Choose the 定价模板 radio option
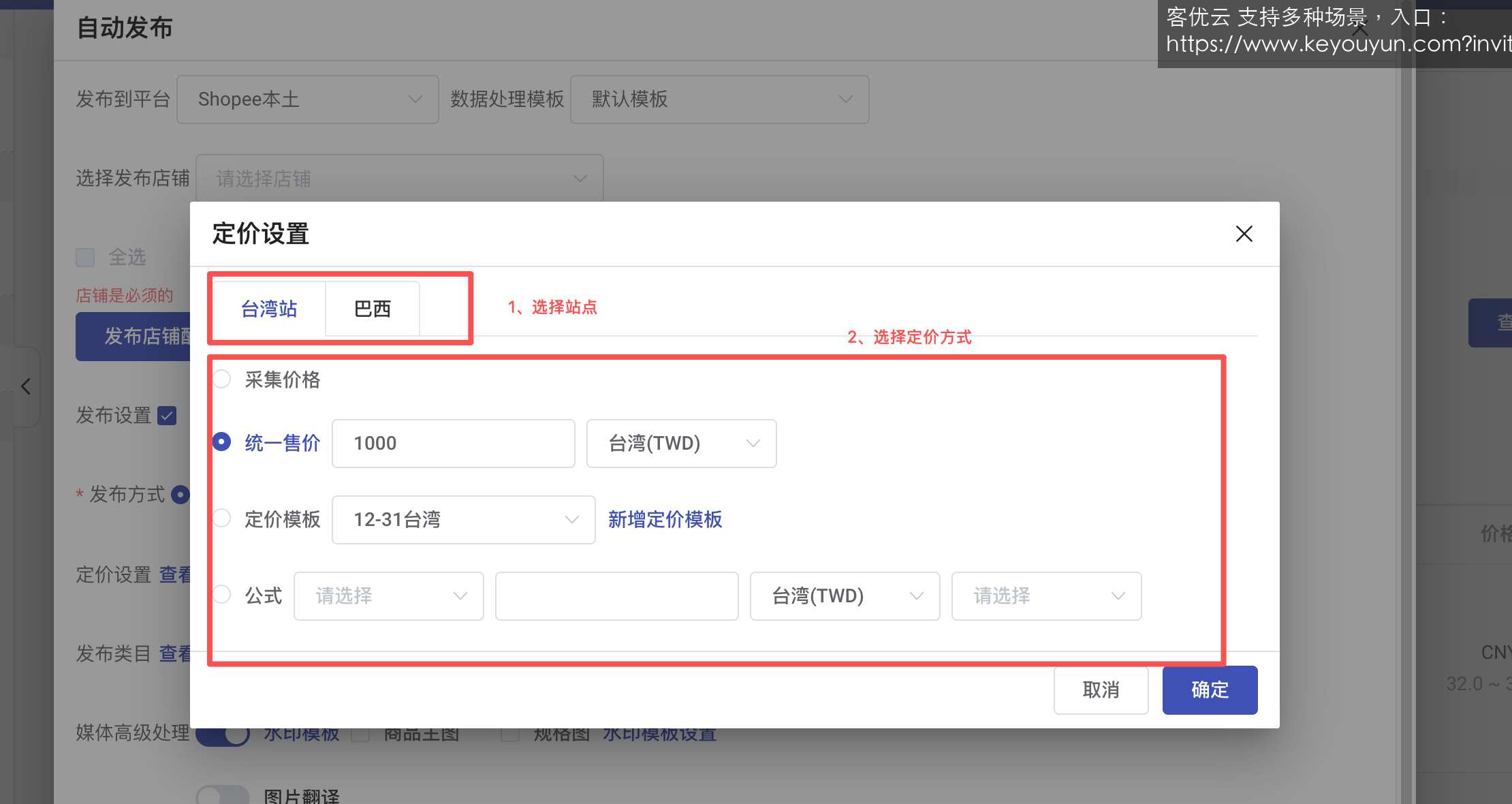Viewport: 1512px width, 804px height. click(222, 519)
